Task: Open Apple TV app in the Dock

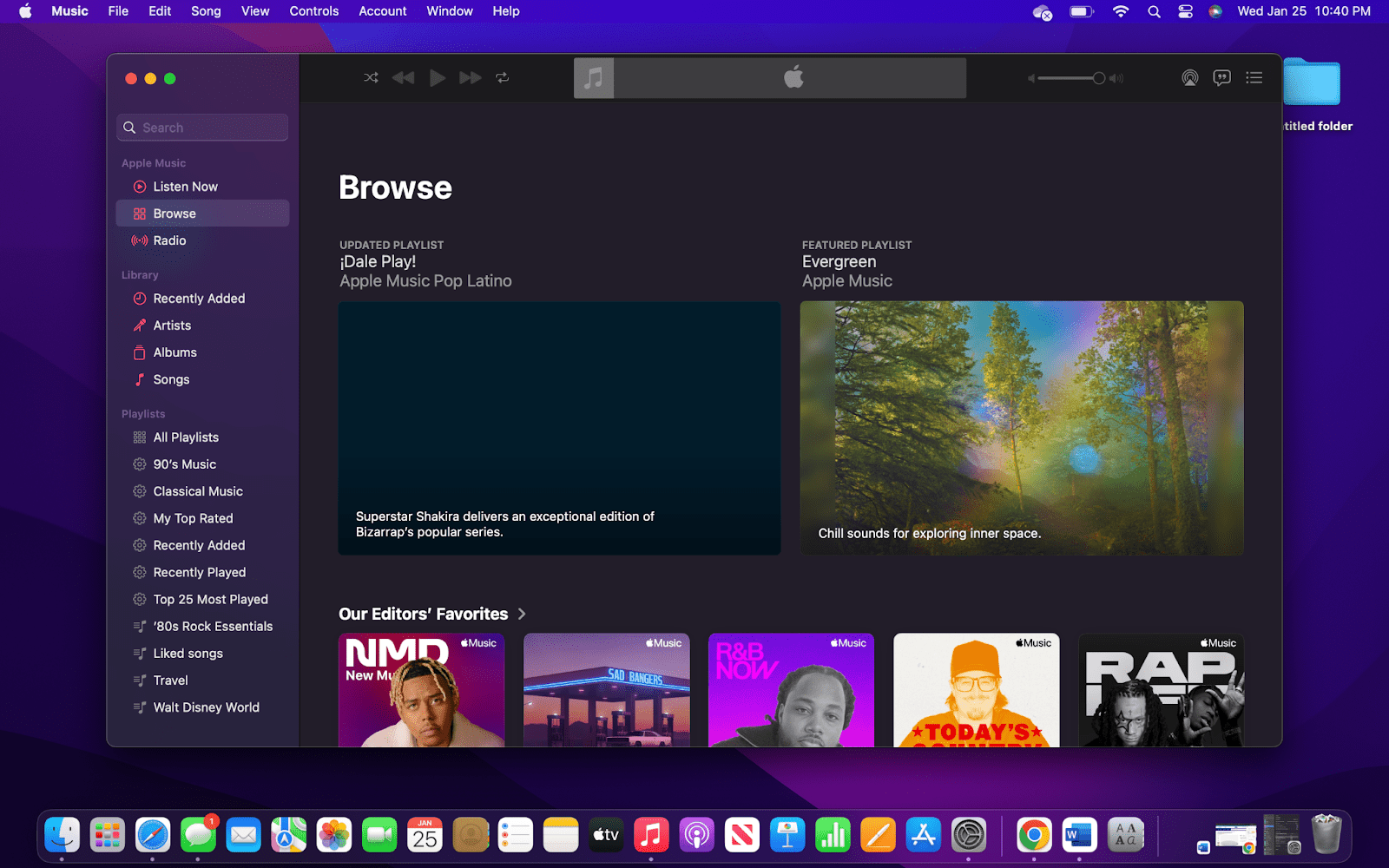Action: 606,835
